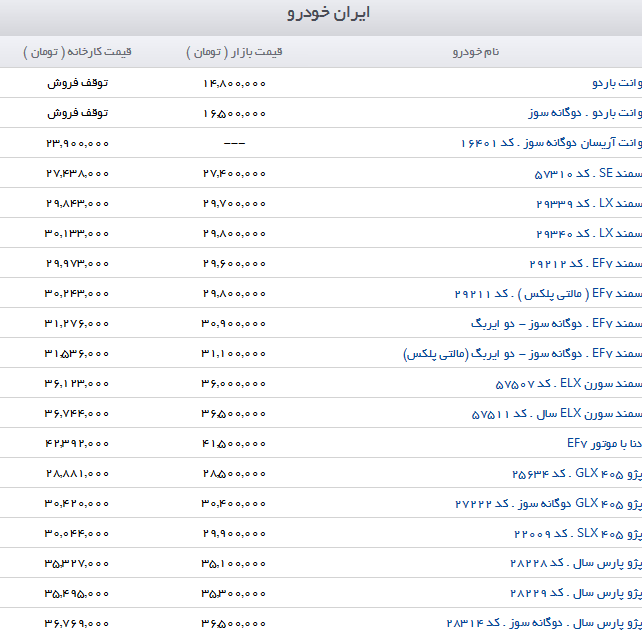Click ۳۶,۵۰۰,۰۰۰ in سمند سورن ELX سال row
Screen dimensions: 642x631
tap(233, 414)
